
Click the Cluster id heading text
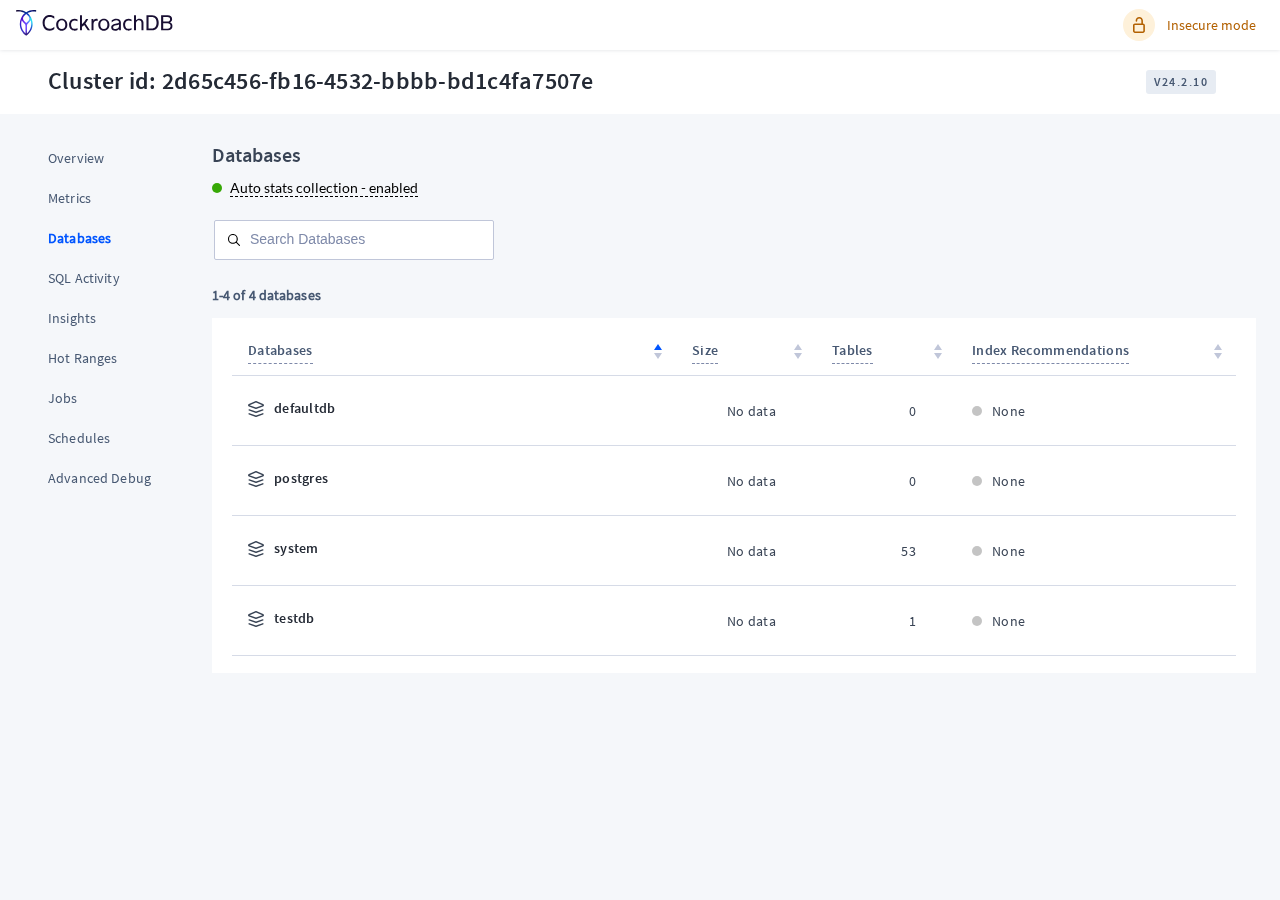click(x=320, y=81)
